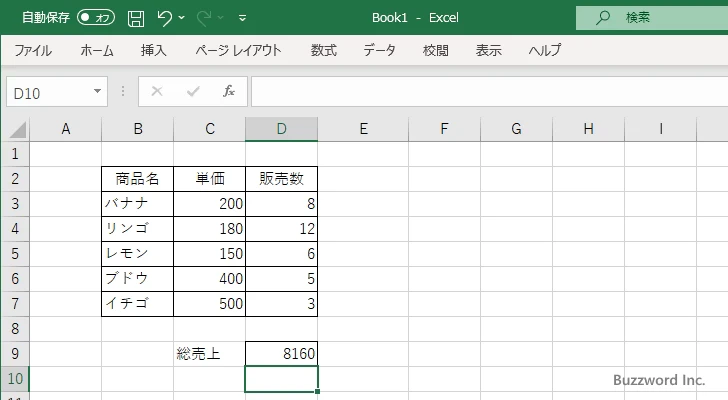Select the イチゴ cell
The height and width of the screenshot is (400, 728).
point(137,304)
